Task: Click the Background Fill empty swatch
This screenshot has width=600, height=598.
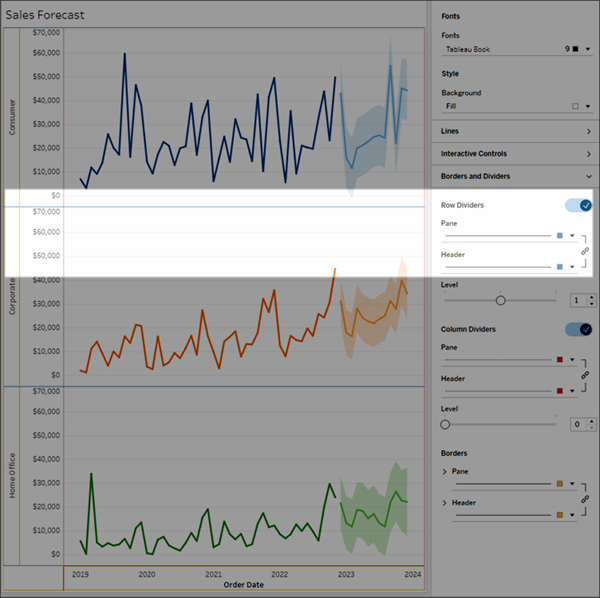Action: (x=576, y=106)
